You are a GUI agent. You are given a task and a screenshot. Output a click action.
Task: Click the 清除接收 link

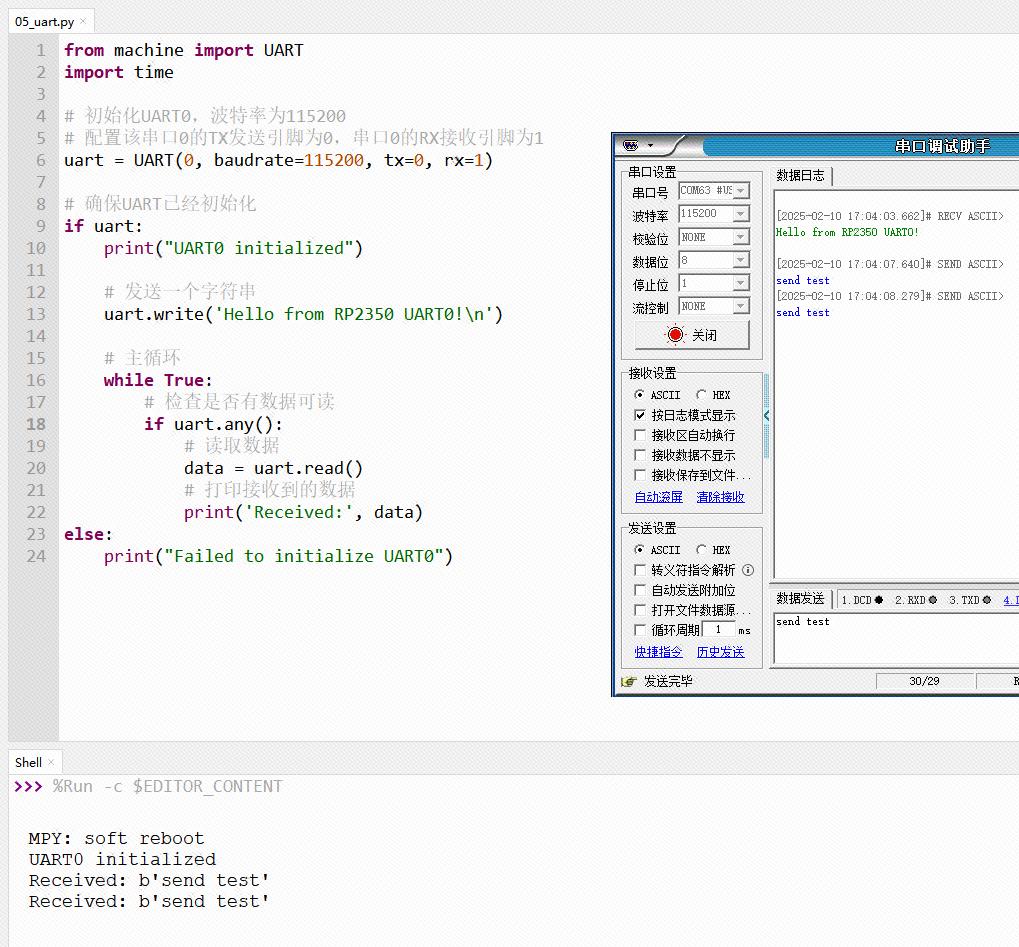720,497
